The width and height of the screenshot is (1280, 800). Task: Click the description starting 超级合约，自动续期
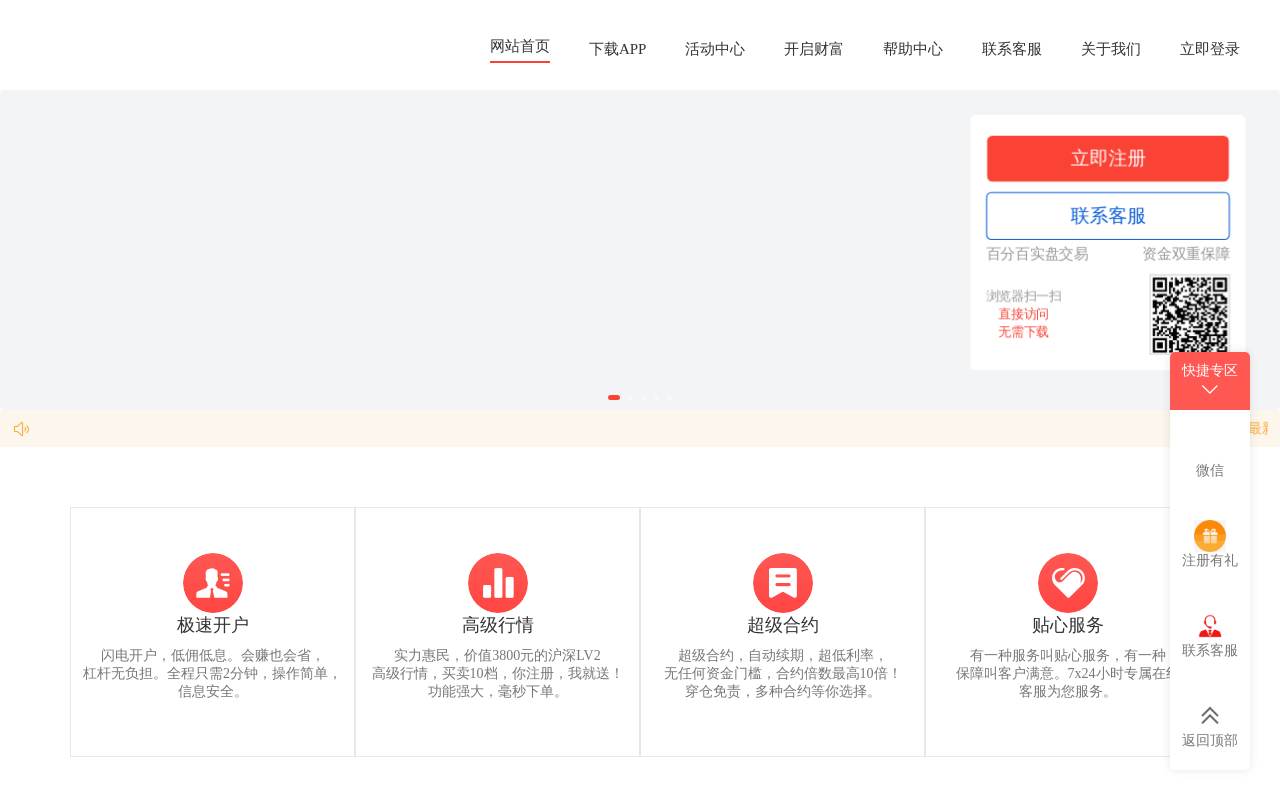click(x=783, y=674)
